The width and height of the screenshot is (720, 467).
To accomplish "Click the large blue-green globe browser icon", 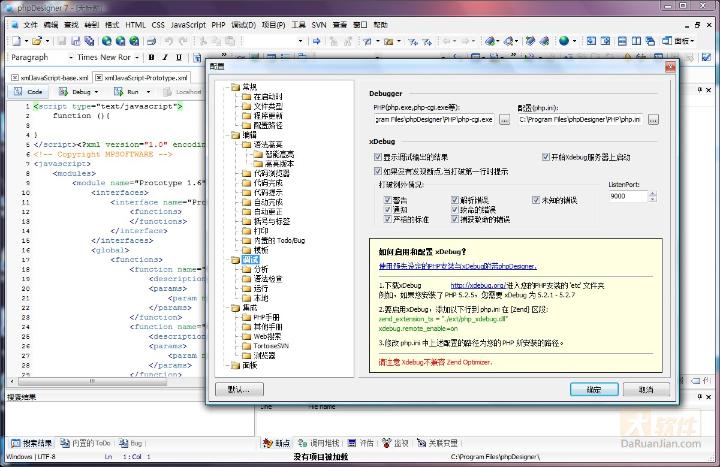I will pyautogui.click(x=564, y=41).
